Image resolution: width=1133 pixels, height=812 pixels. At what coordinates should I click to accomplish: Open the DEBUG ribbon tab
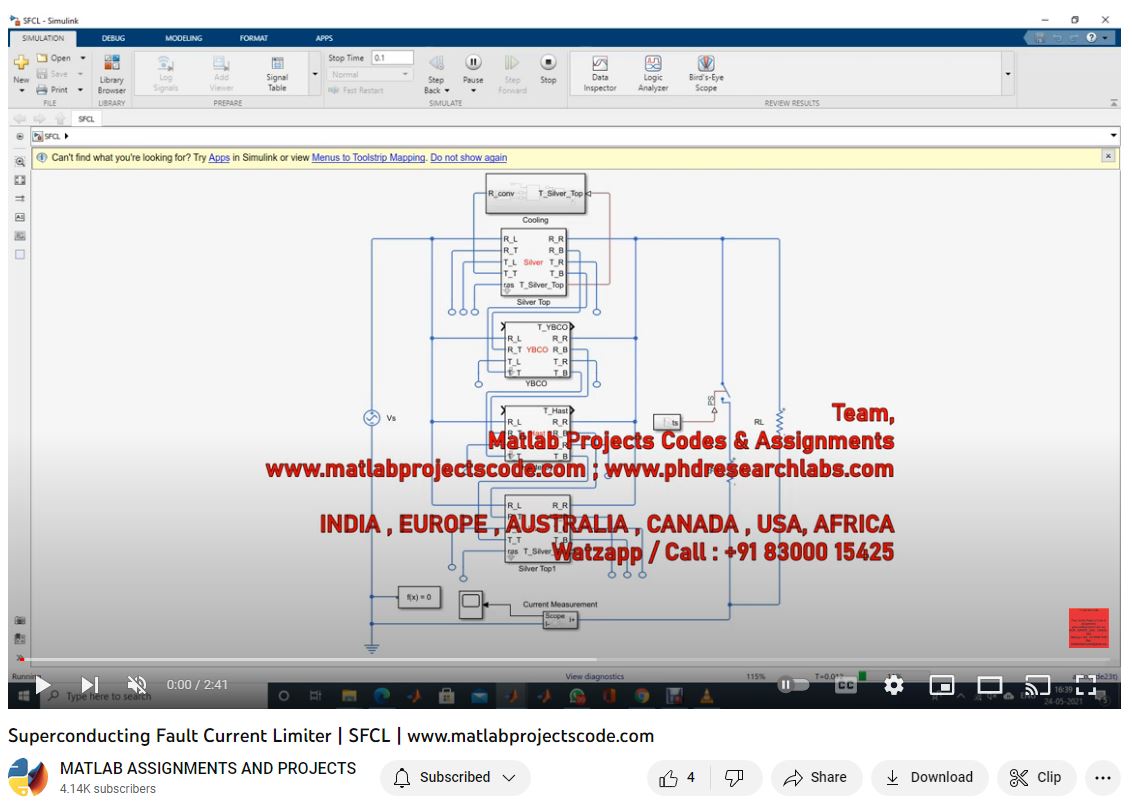(x=113, y=38)
